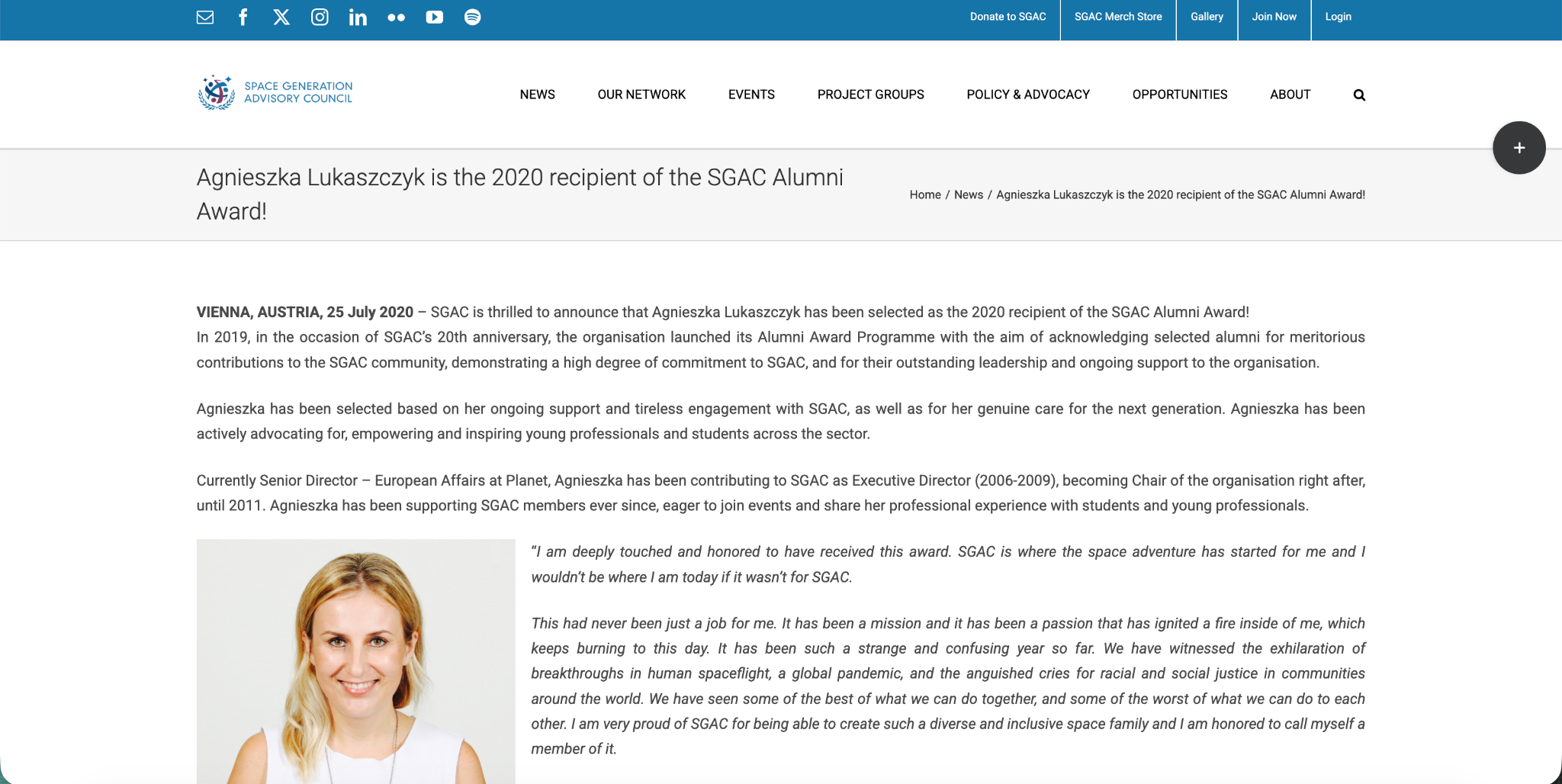Visit SGAC Facebook page icon
This screenshot has width=1562, height=784.
[243, 17]
